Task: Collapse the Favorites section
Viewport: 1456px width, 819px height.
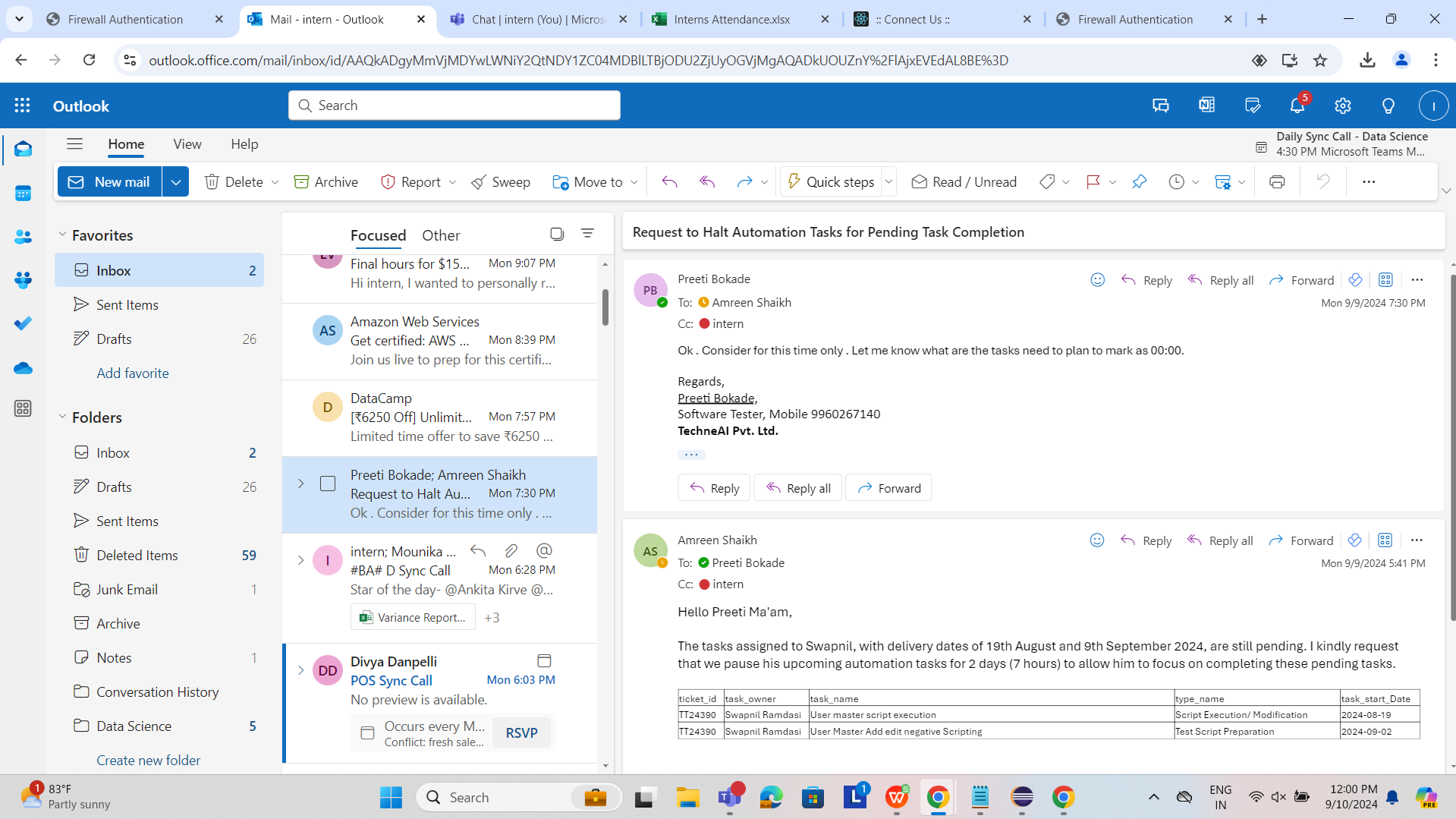Action: pyautogui.click(x=62, y=235)
